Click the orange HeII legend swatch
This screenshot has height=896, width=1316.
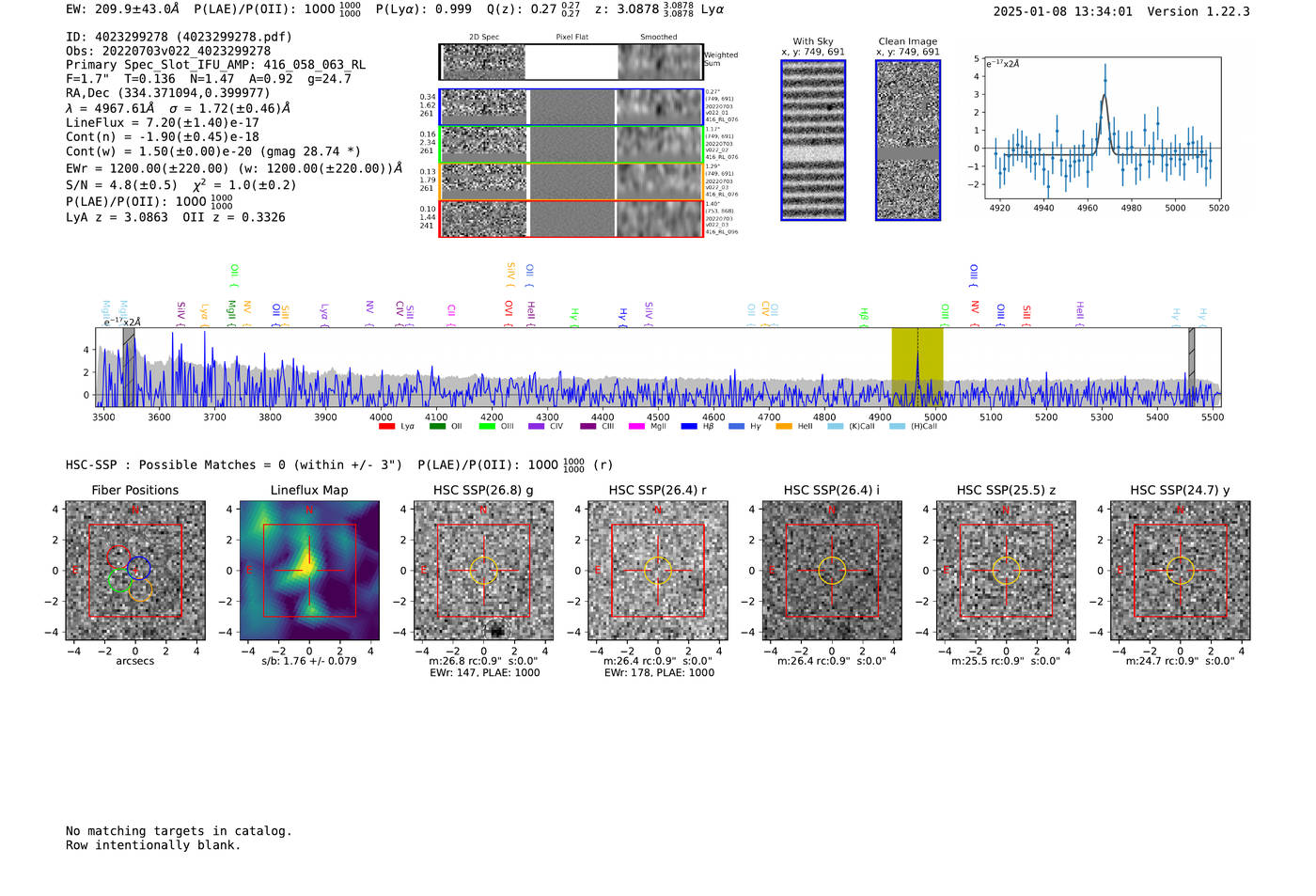point(784,427)
